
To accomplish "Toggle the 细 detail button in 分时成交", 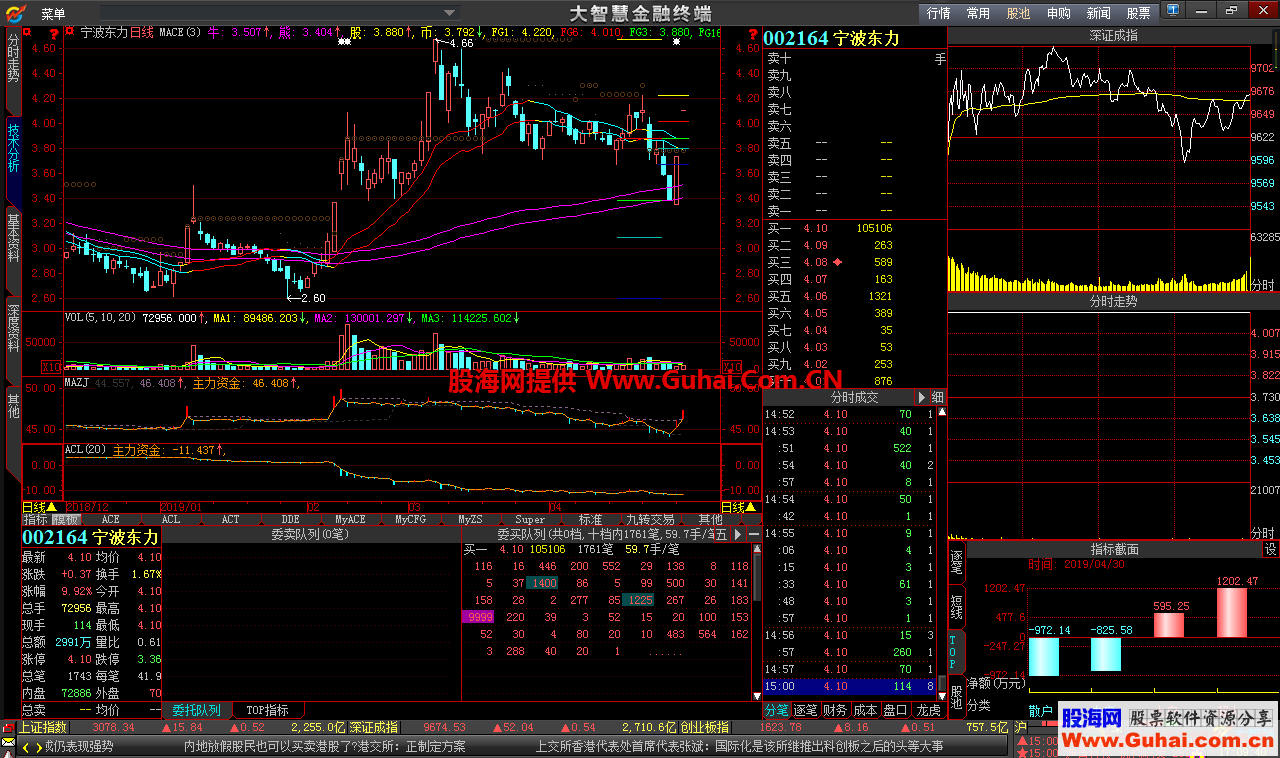I will click(x=938, y=397).
